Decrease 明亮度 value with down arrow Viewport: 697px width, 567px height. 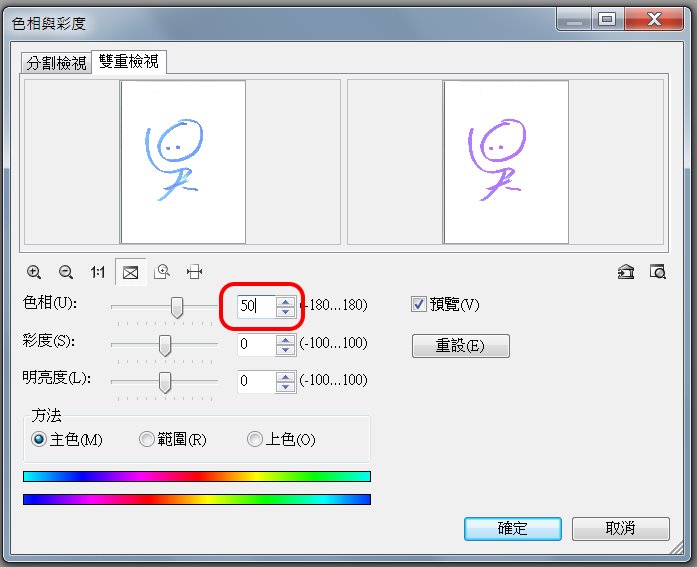[285, 387]
